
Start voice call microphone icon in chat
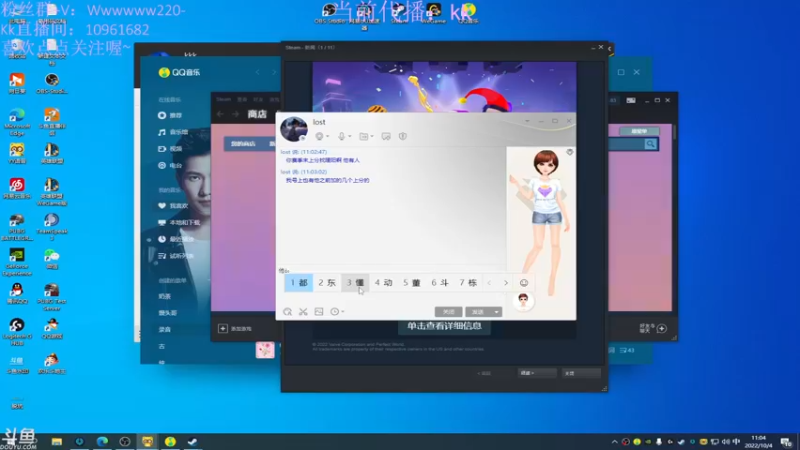coord(341,136)
